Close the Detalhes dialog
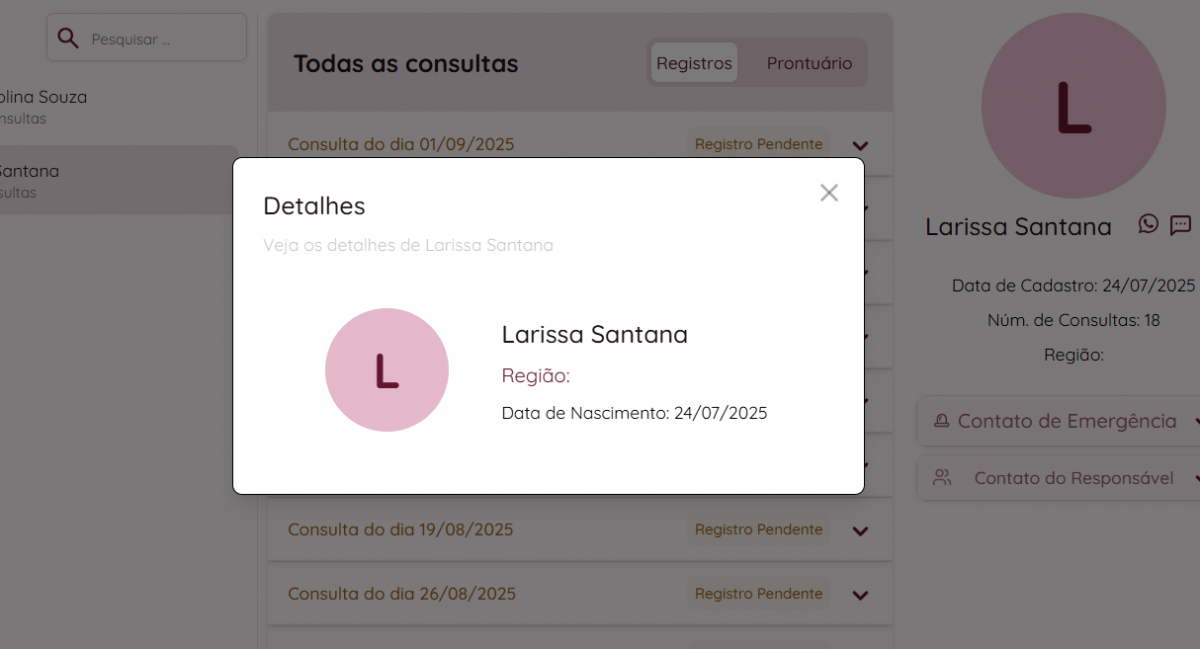1200x649 pixels. pyautogui.click(x=829, y=193)
